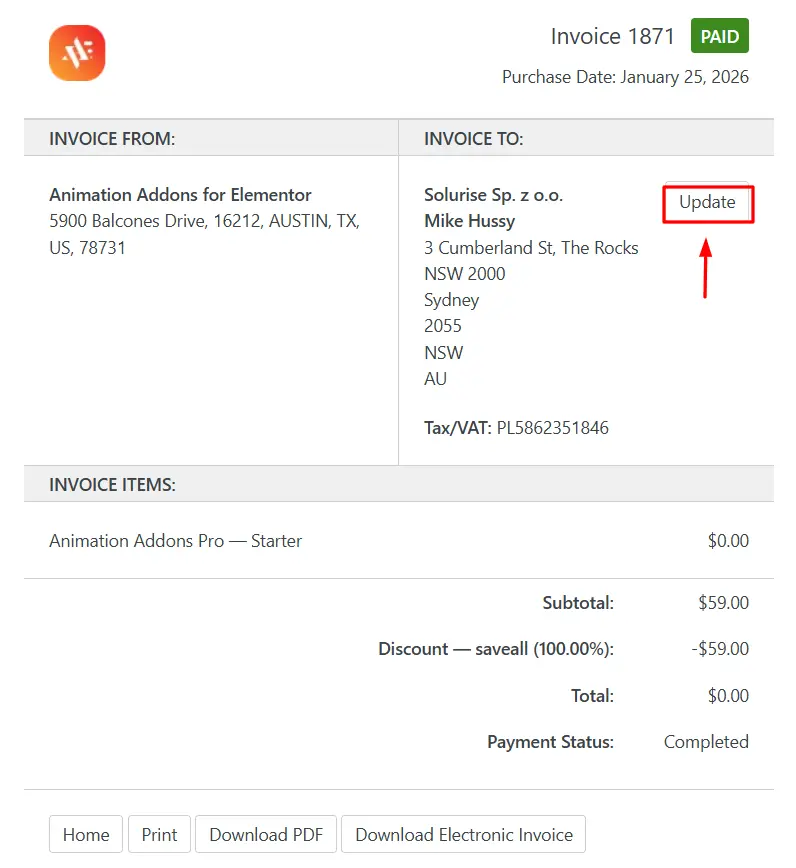Image resolution: width=796 pixels, height=868 pixels.
Task: Click the INVOICE ITEMS section header
Action: click(x=112, y=485)
